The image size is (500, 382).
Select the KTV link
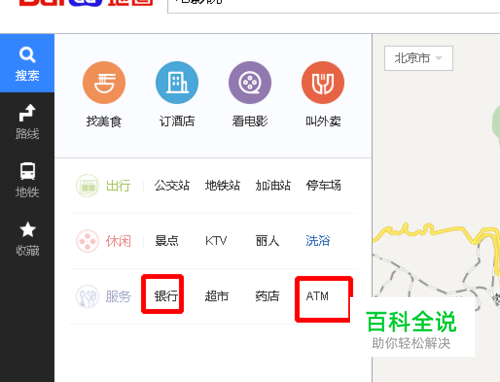click(216, 241)
